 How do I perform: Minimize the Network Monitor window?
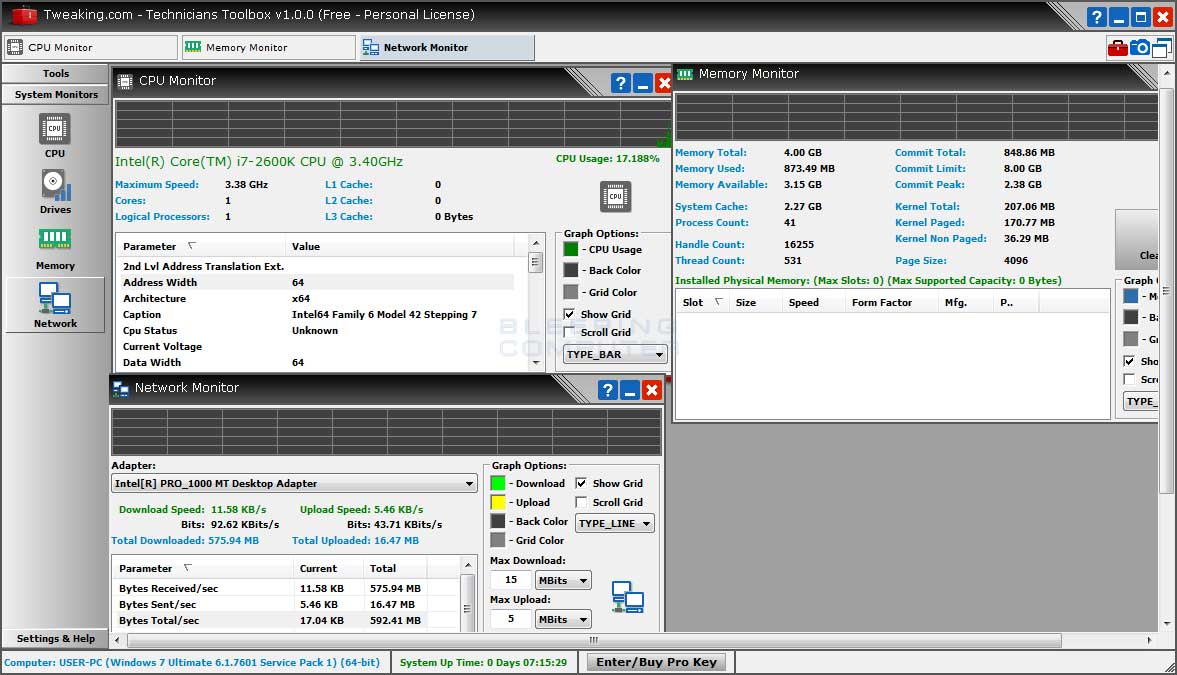(630, 390)
